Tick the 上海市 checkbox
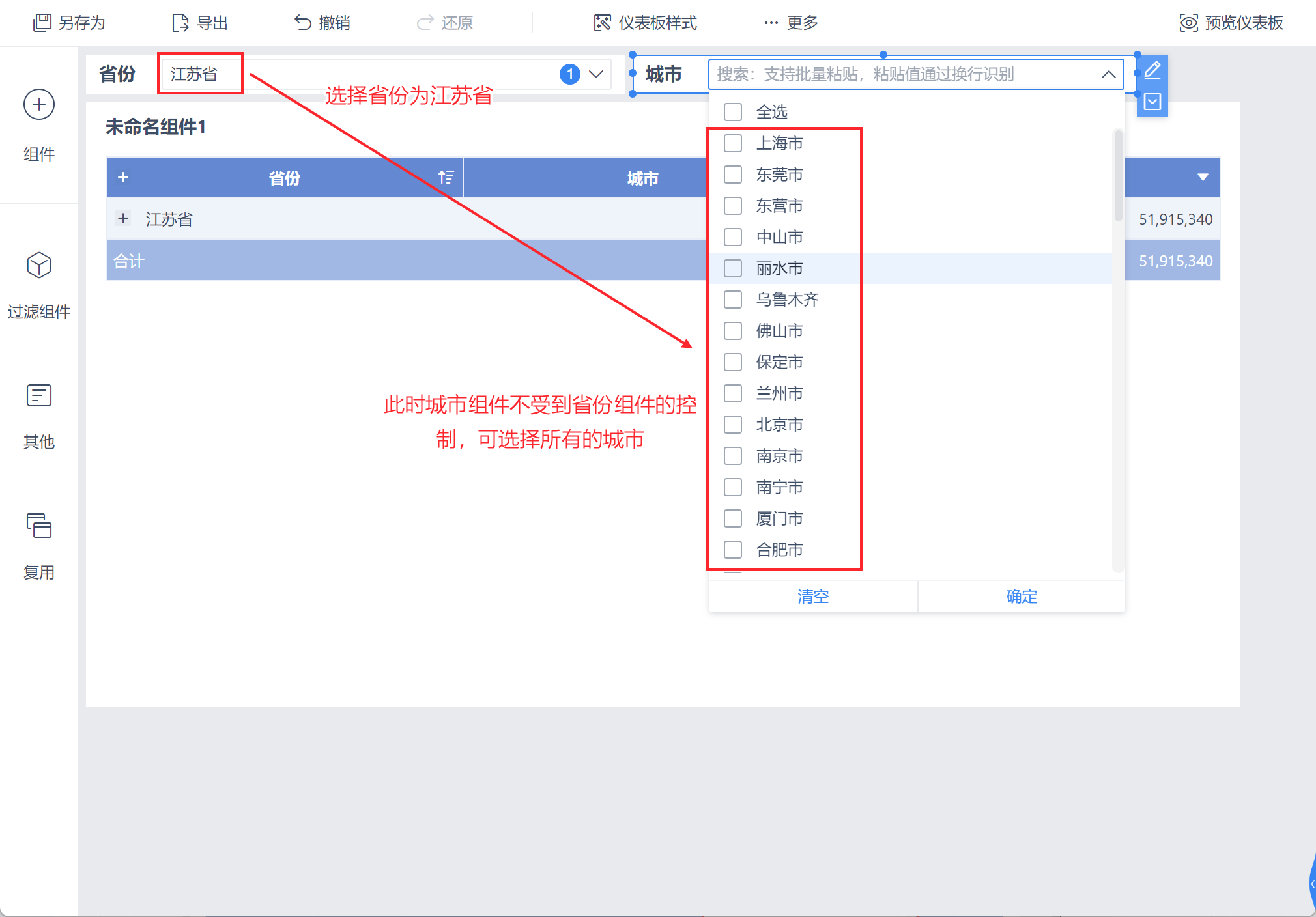 pyautogui.click(x=733, y=143)
